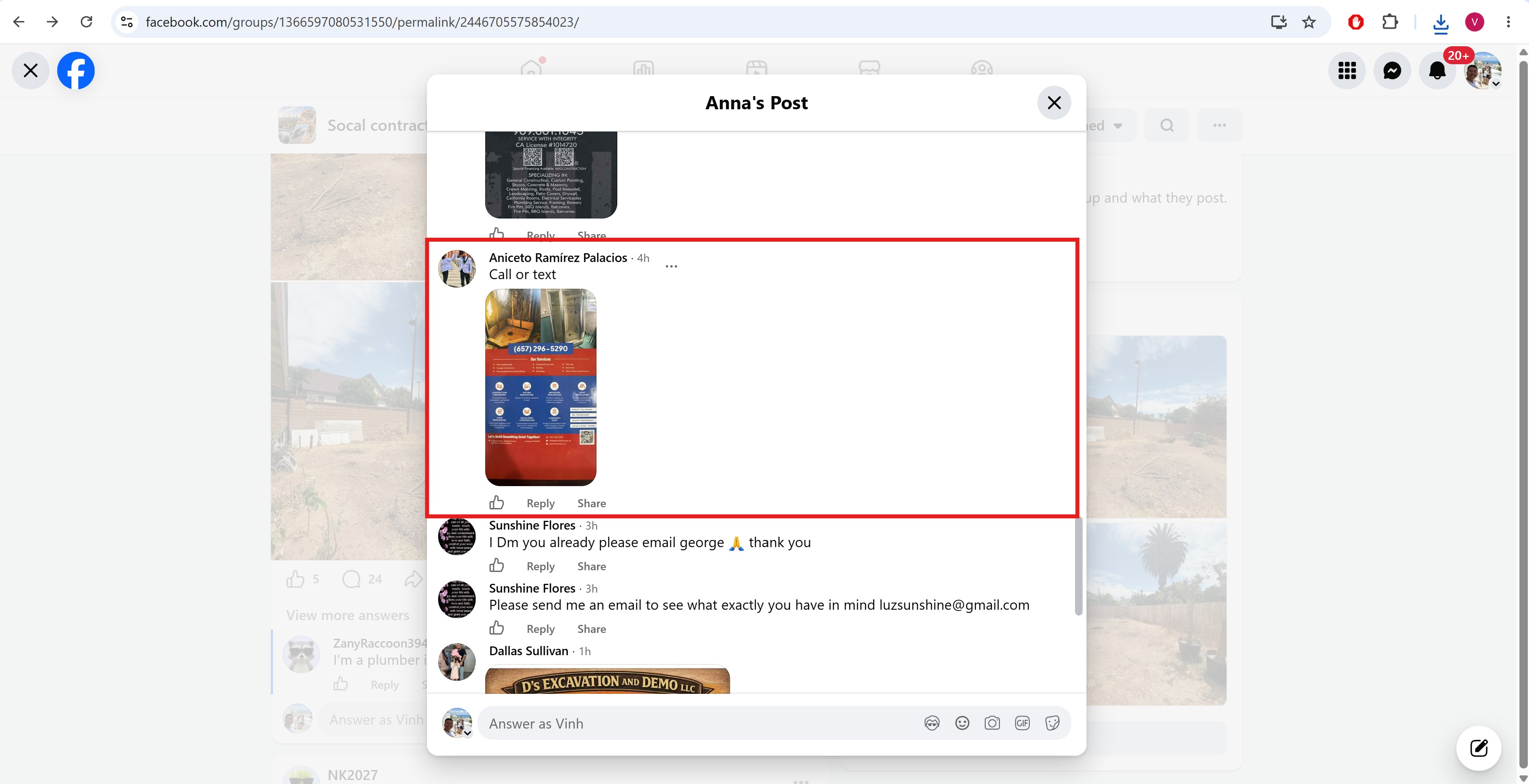The height and width of the screenshot is (784, 1529).
Task: Switch commenting identity via avatar dropdown
Action: coord(457,723)
